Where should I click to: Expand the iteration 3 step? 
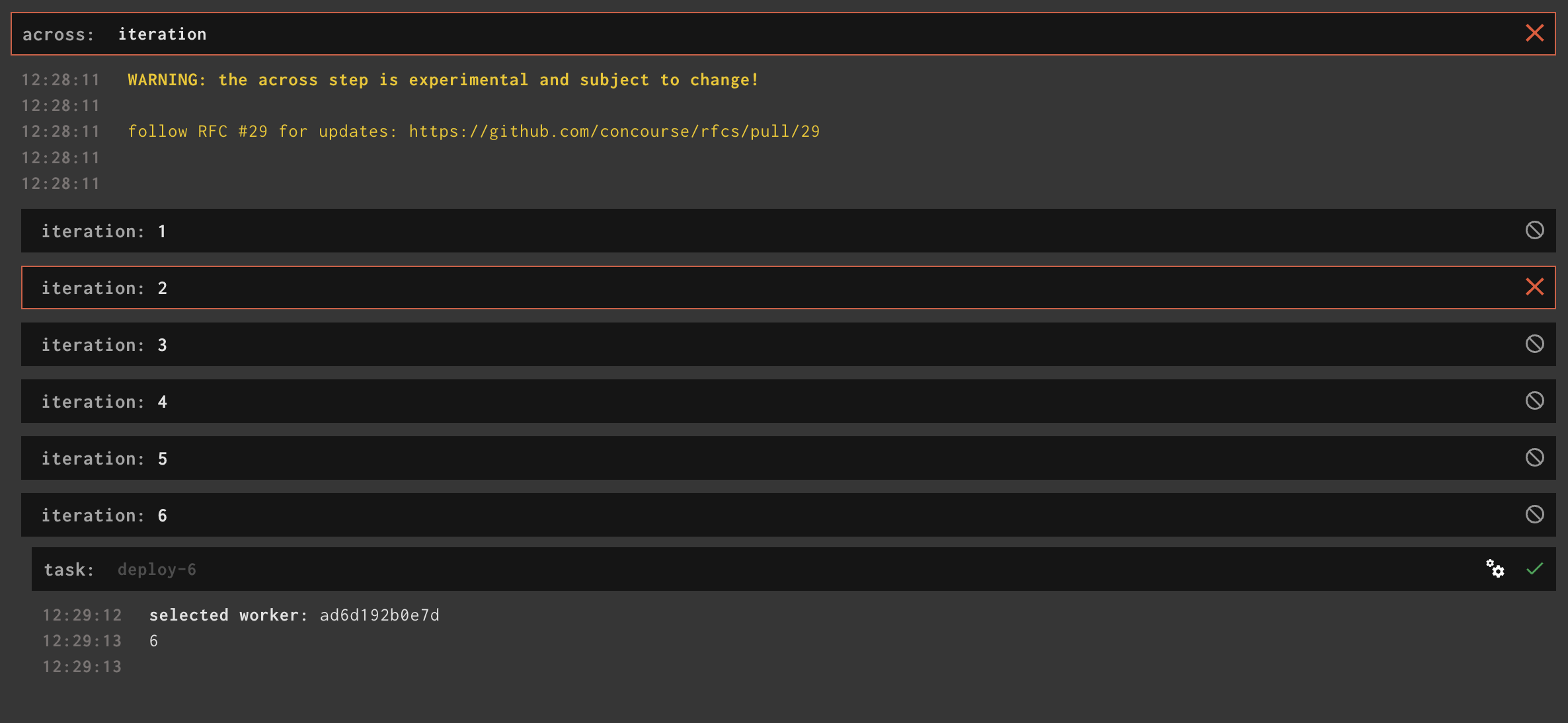click(x=397, y=344)
